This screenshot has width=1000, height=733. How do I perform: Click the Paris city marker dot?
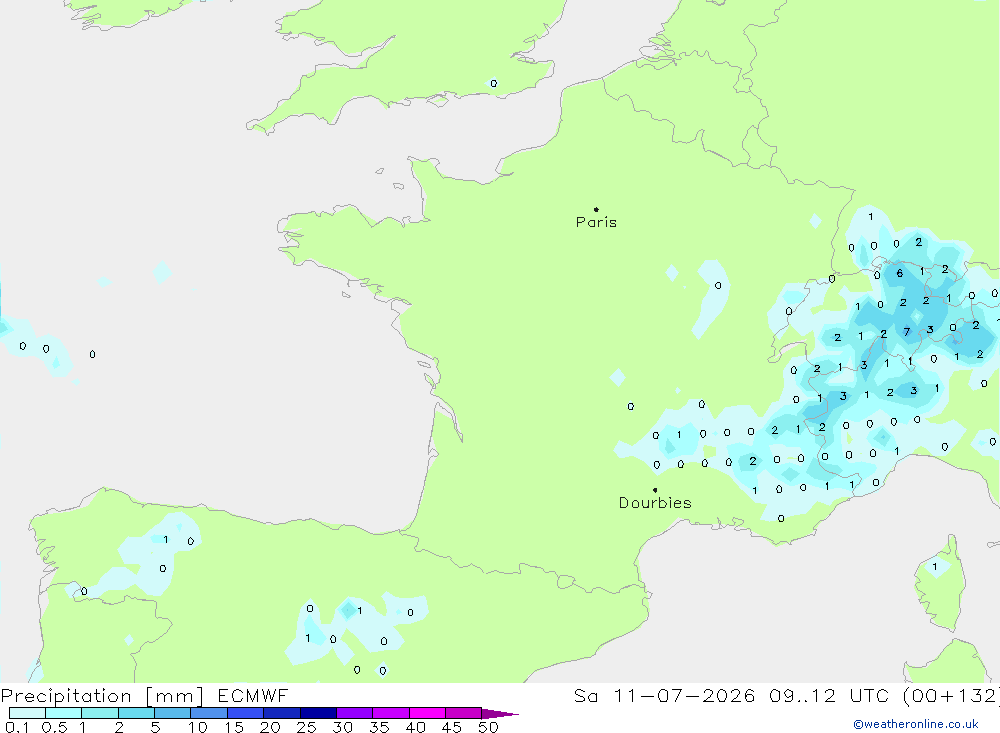click(596, 209)
